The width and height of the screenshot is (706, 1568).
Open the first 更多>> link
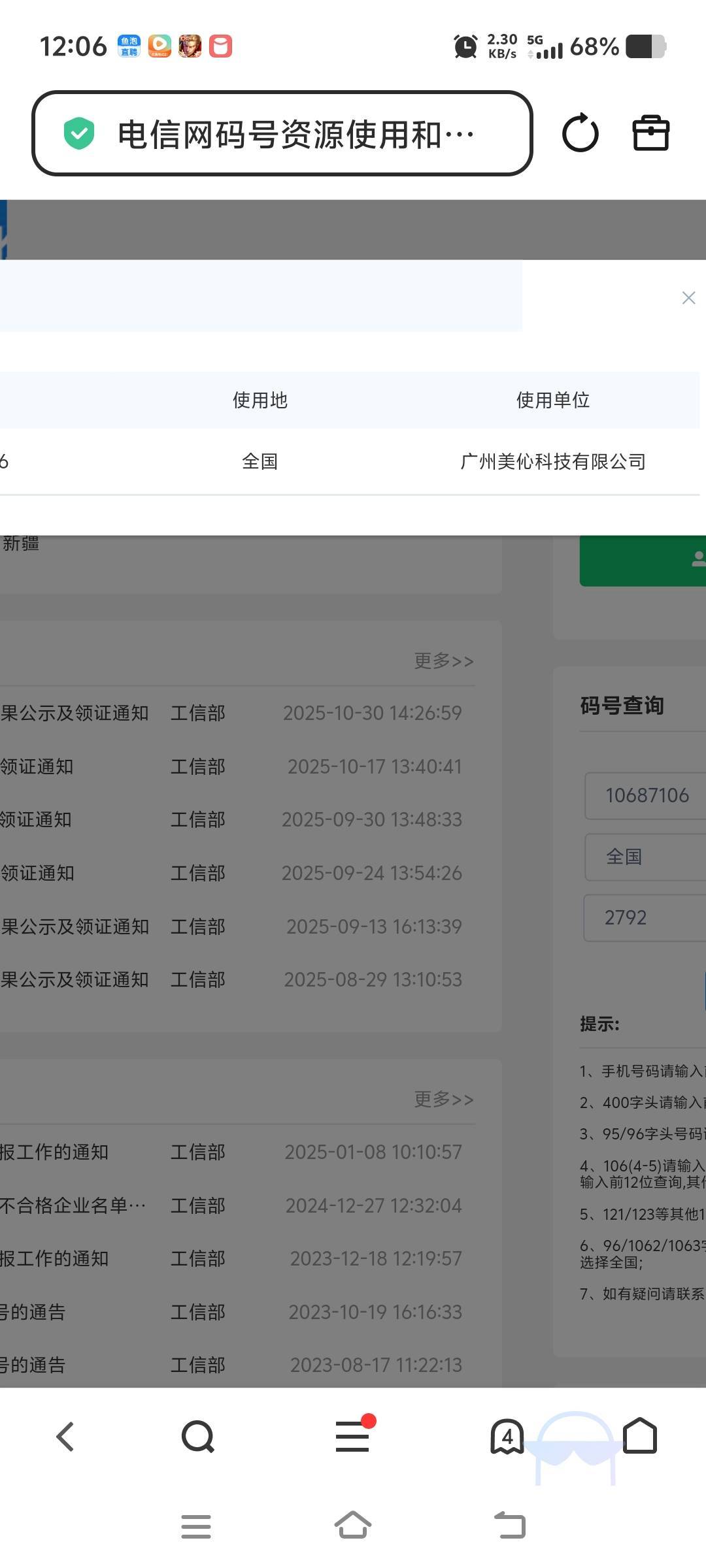(444, 661)
